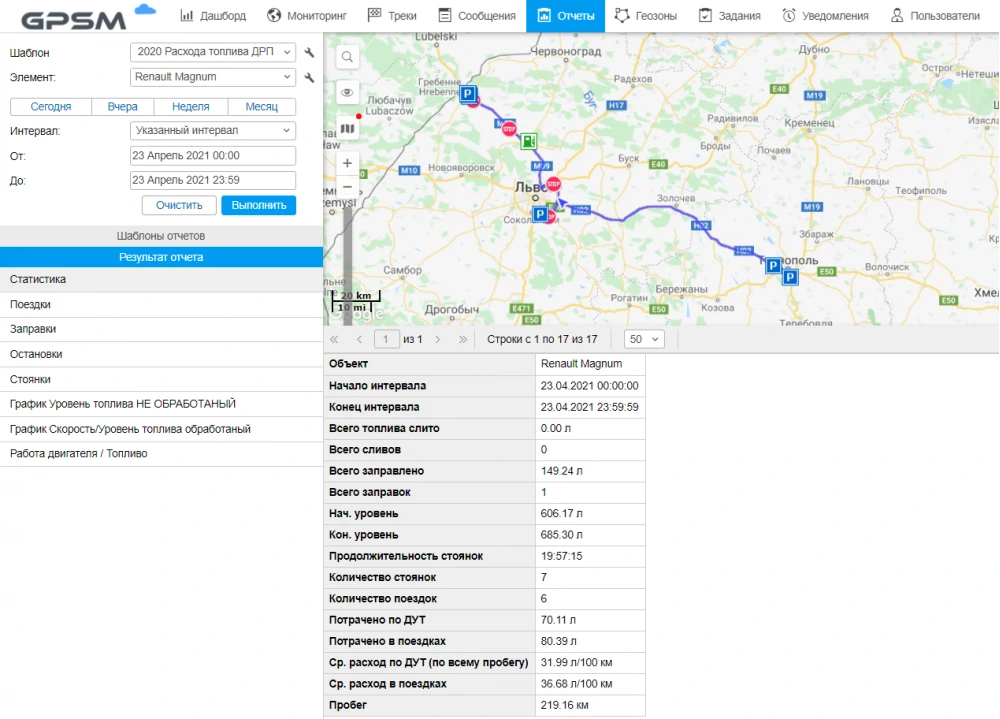The width and height of the screenshot is (1000, 719).
Task: Select the Сегодня period option
Action: [x=50, y=107]
